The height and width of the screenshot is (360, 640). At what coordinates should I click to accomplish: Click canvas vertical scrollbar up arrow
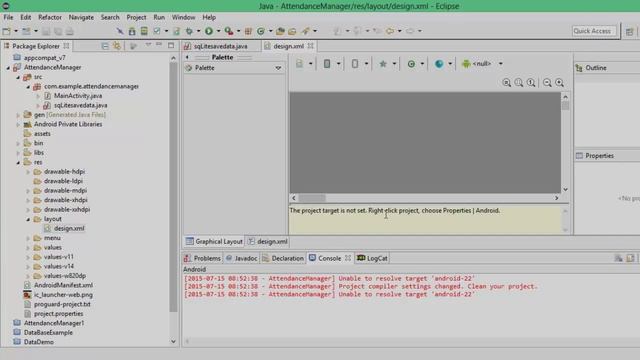pyautogui.click(x=565, y=97)
